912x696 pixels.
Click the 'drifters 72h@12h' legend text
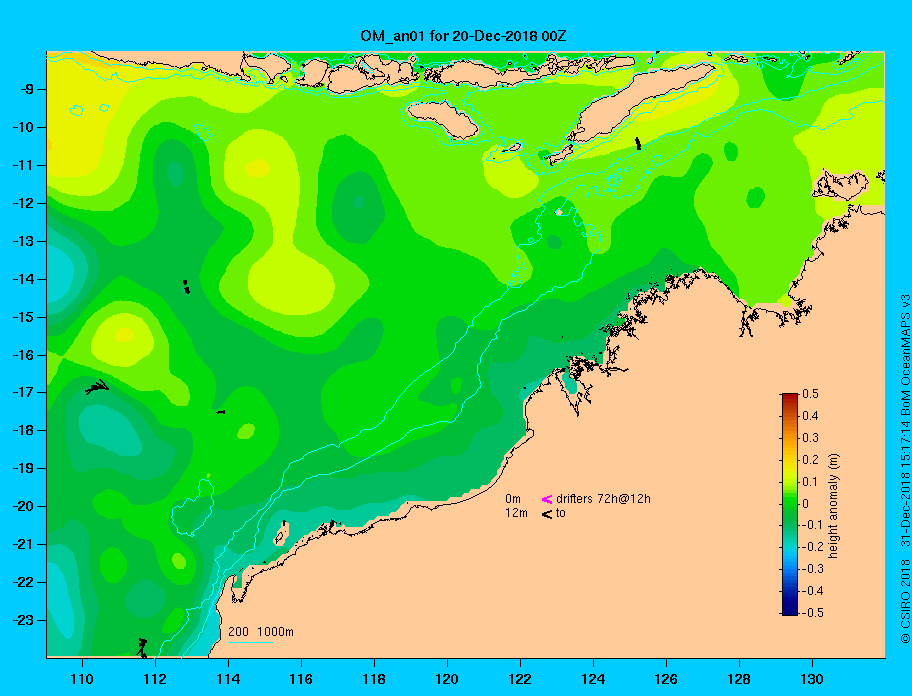603,499
